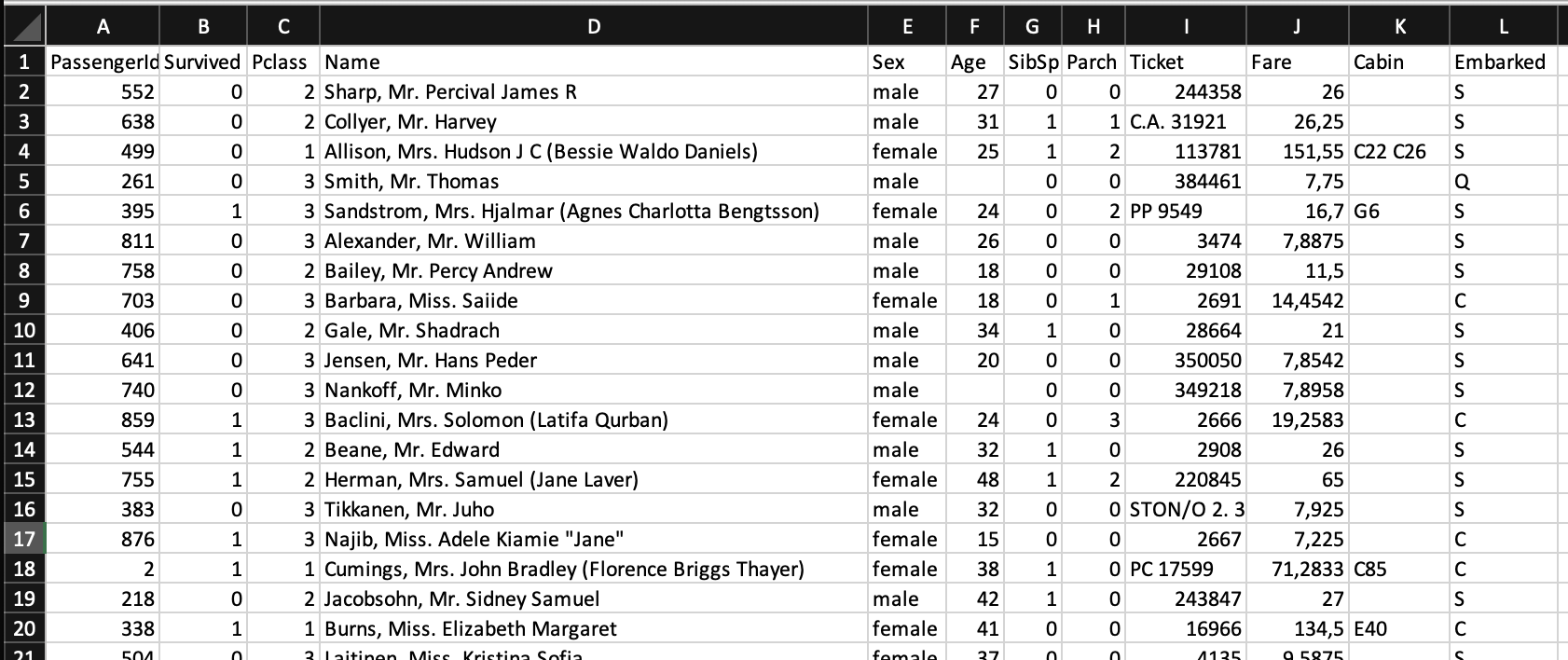1568x660 pixels.
Task: Select column J header
Action: pyautogui.click(x=1297, y=27)
